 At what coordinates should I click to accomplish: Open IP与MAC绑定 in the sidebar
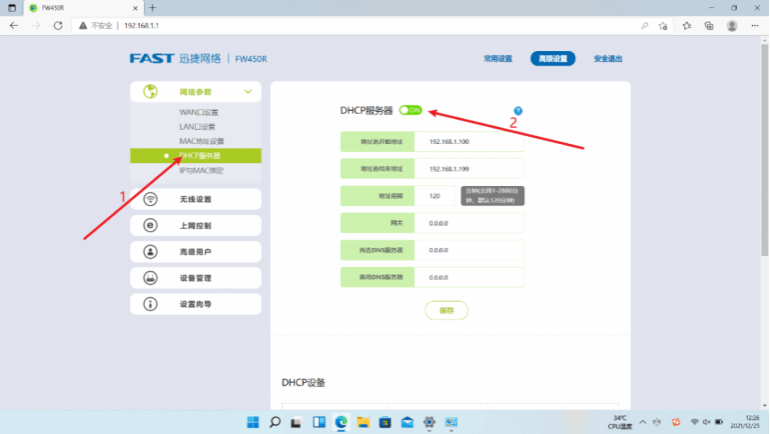[x=201, y=171]
